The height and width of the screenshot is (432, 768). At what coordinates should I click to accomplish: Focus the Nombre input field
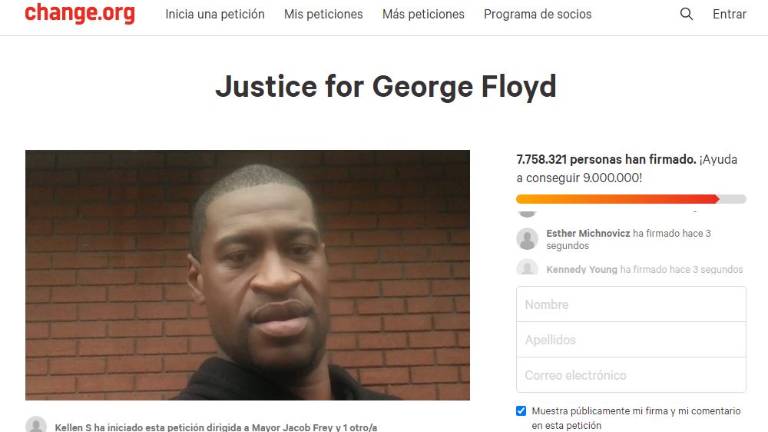coord(631,304)
